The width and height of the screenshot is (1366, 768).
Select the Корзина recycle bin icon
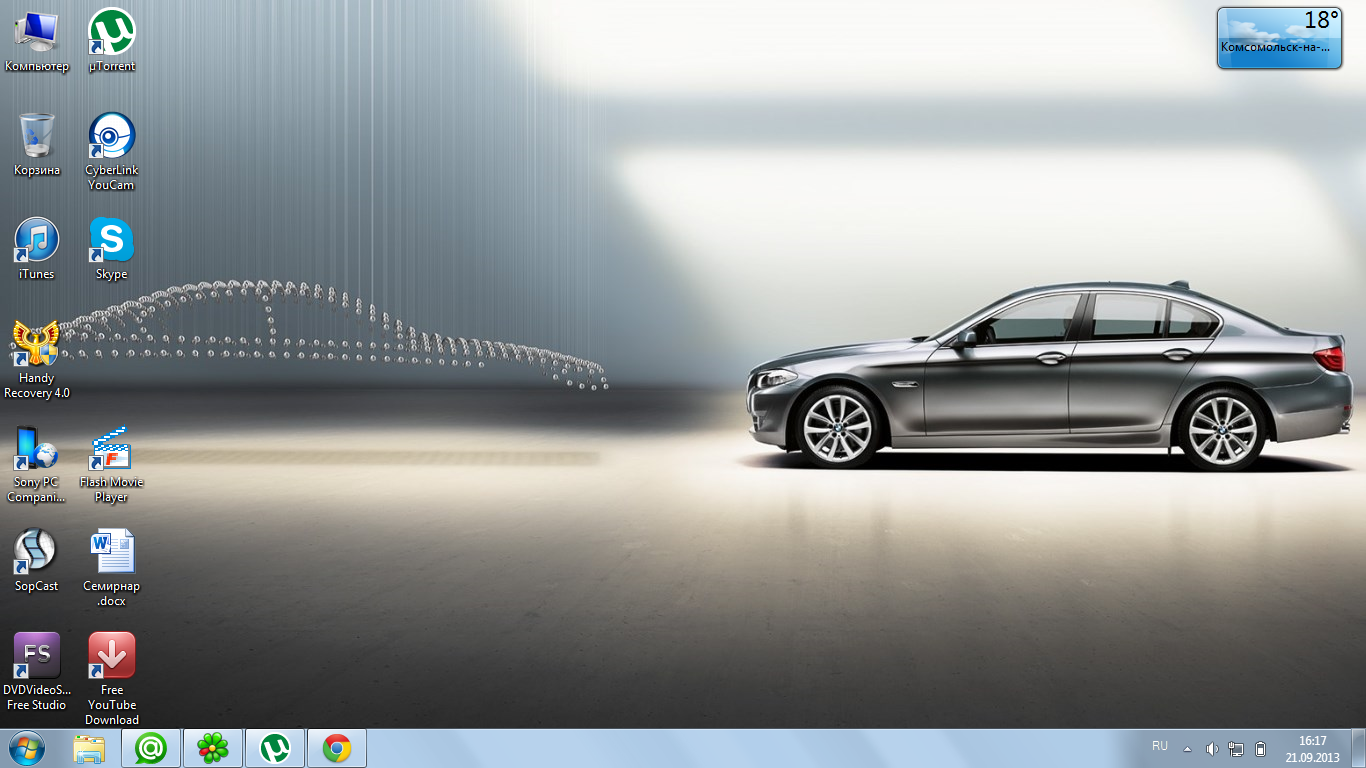(37, 145)
